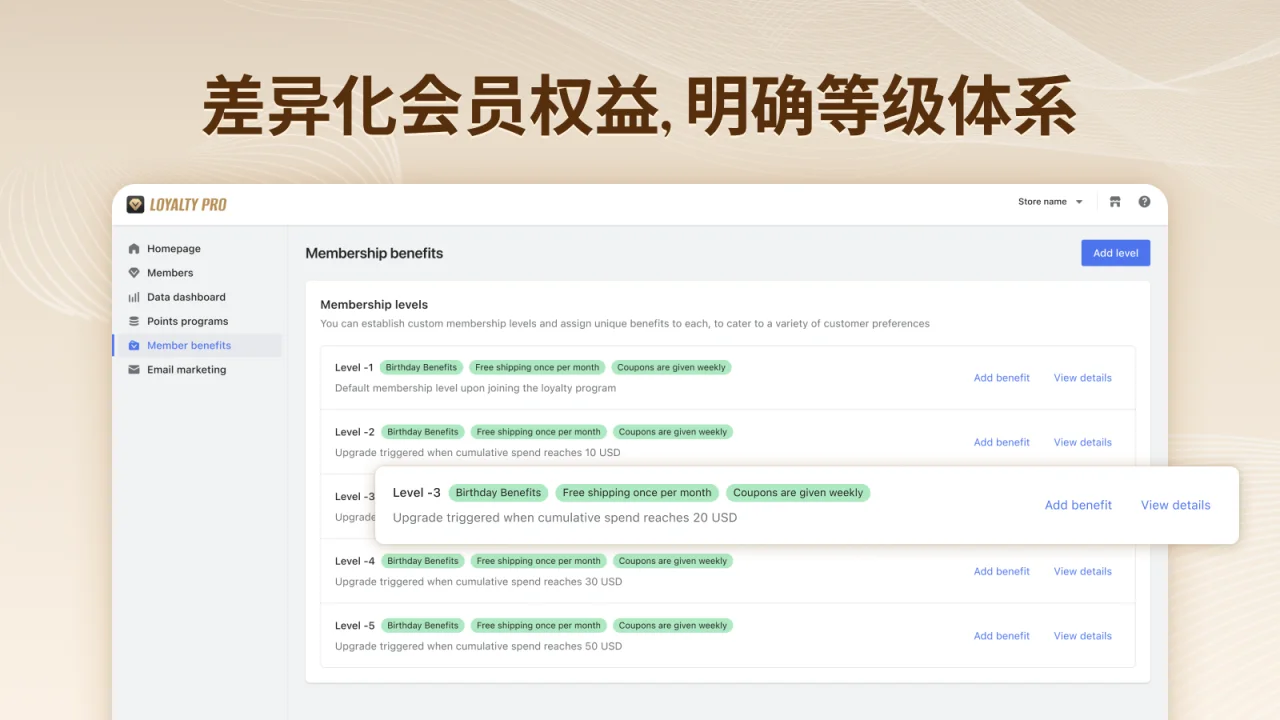The width and height of the screenshot is (1280, 720).
Task: Open the storefront icon in header
Action: pyautogui.click(x=1115, y=202)
